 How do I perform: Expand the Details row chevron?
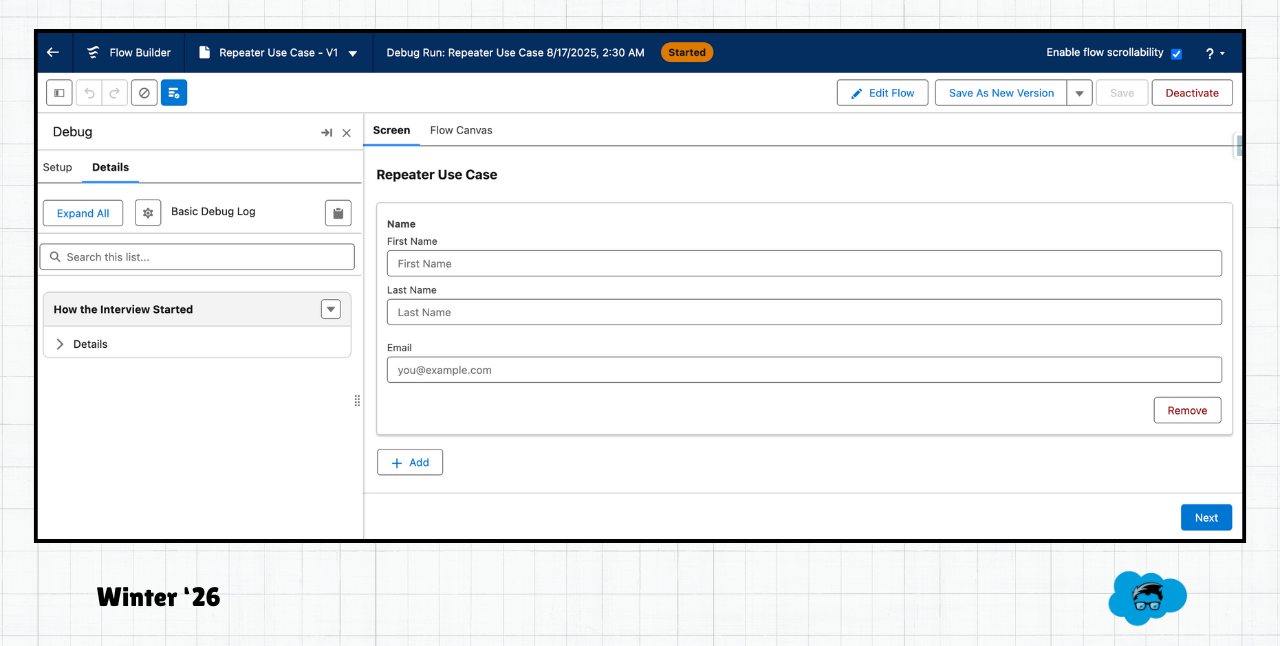[x=60, y=344]
